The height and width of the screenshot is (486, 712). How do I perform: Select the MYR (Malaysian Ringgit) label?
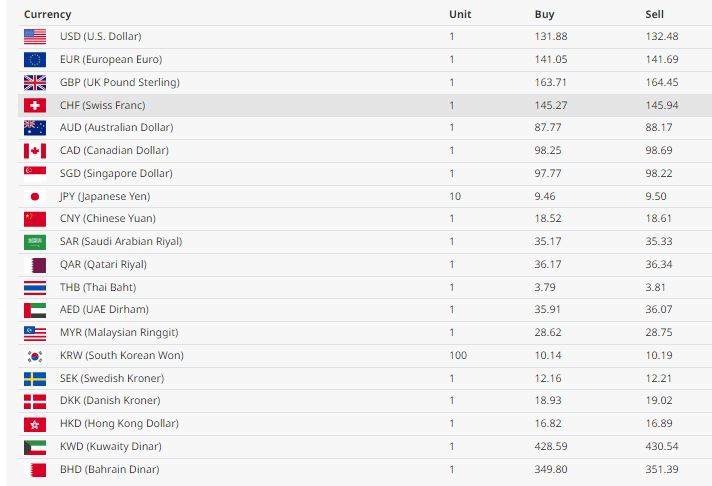(119, 332)
